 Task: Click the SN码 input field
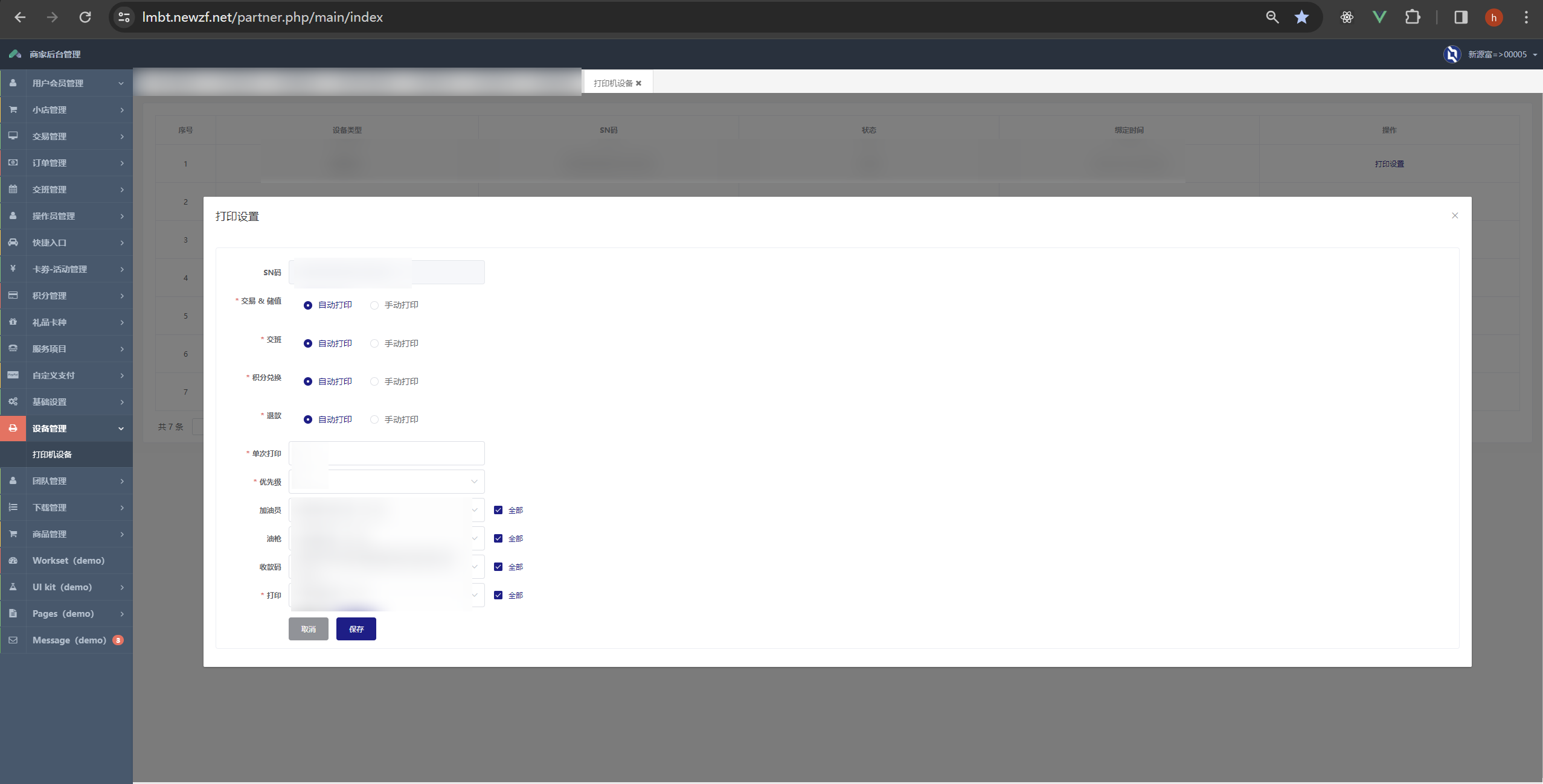point(387,272)
